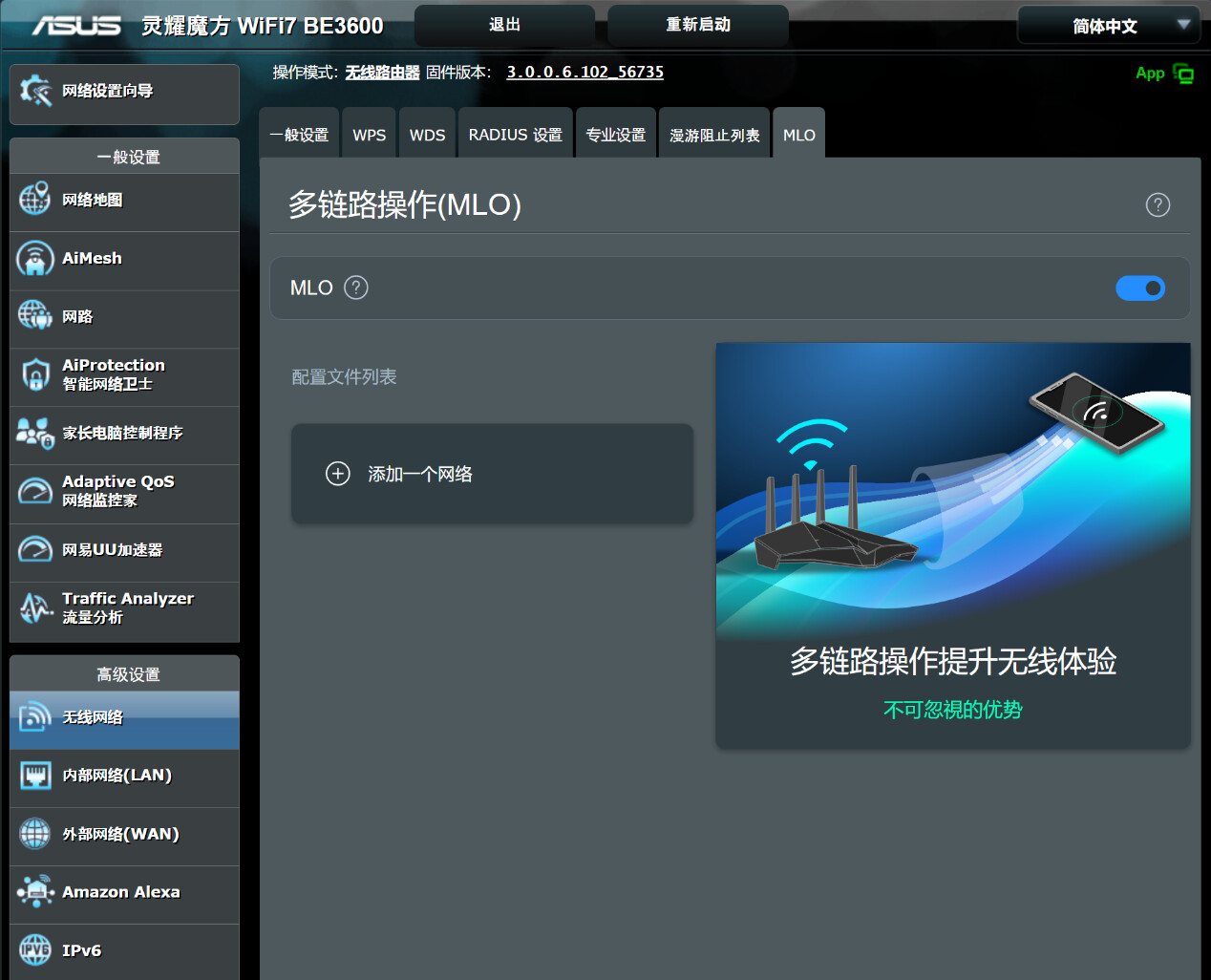Click the Adaptive QoS gauge icon
The image size is (1211, 980).
click(x=34, y=491)
